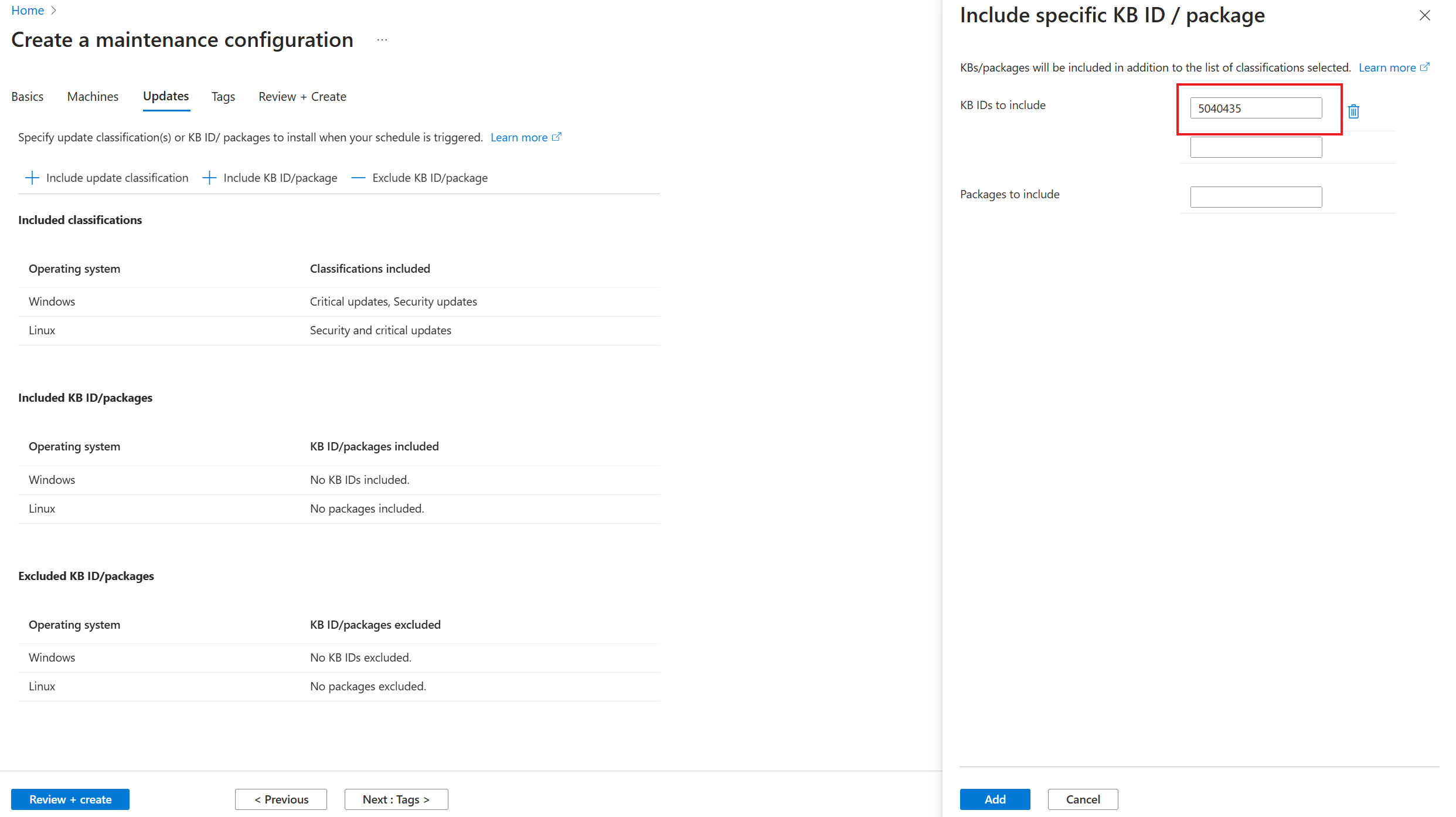Click the Packages to include field

point(1256,197)
